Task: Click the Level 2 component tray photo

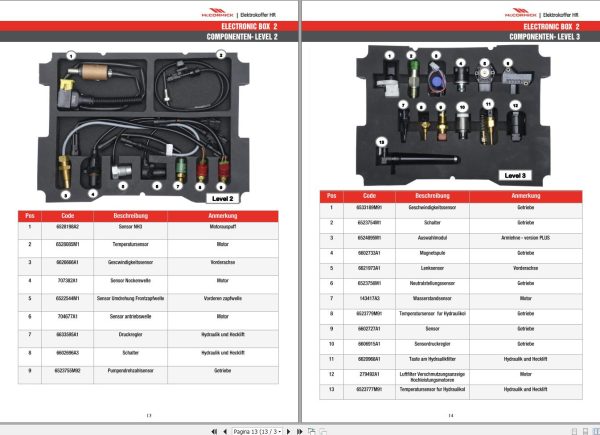Action: 143,126
